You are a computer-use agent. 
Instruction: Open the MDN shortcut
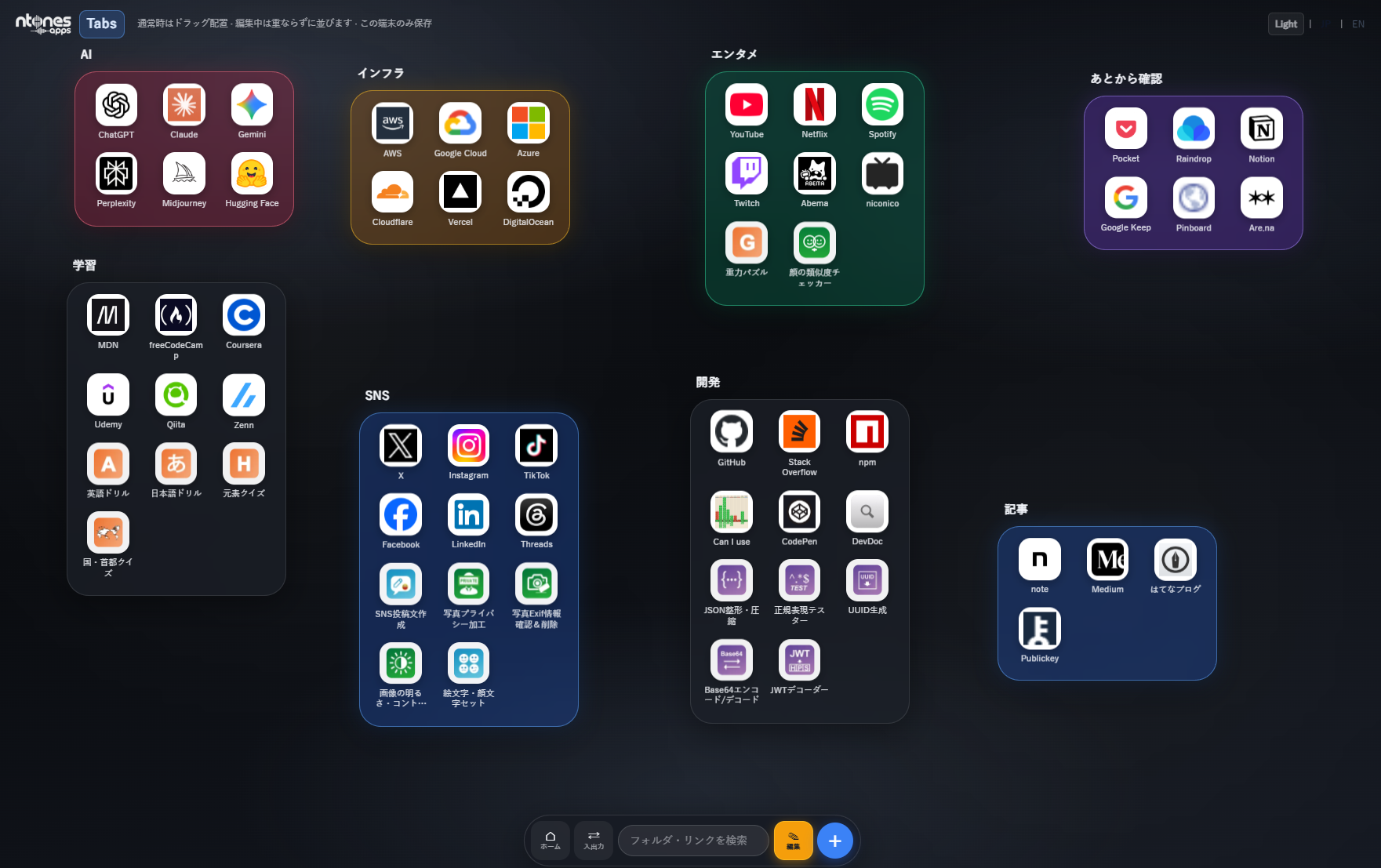[108, 315]
